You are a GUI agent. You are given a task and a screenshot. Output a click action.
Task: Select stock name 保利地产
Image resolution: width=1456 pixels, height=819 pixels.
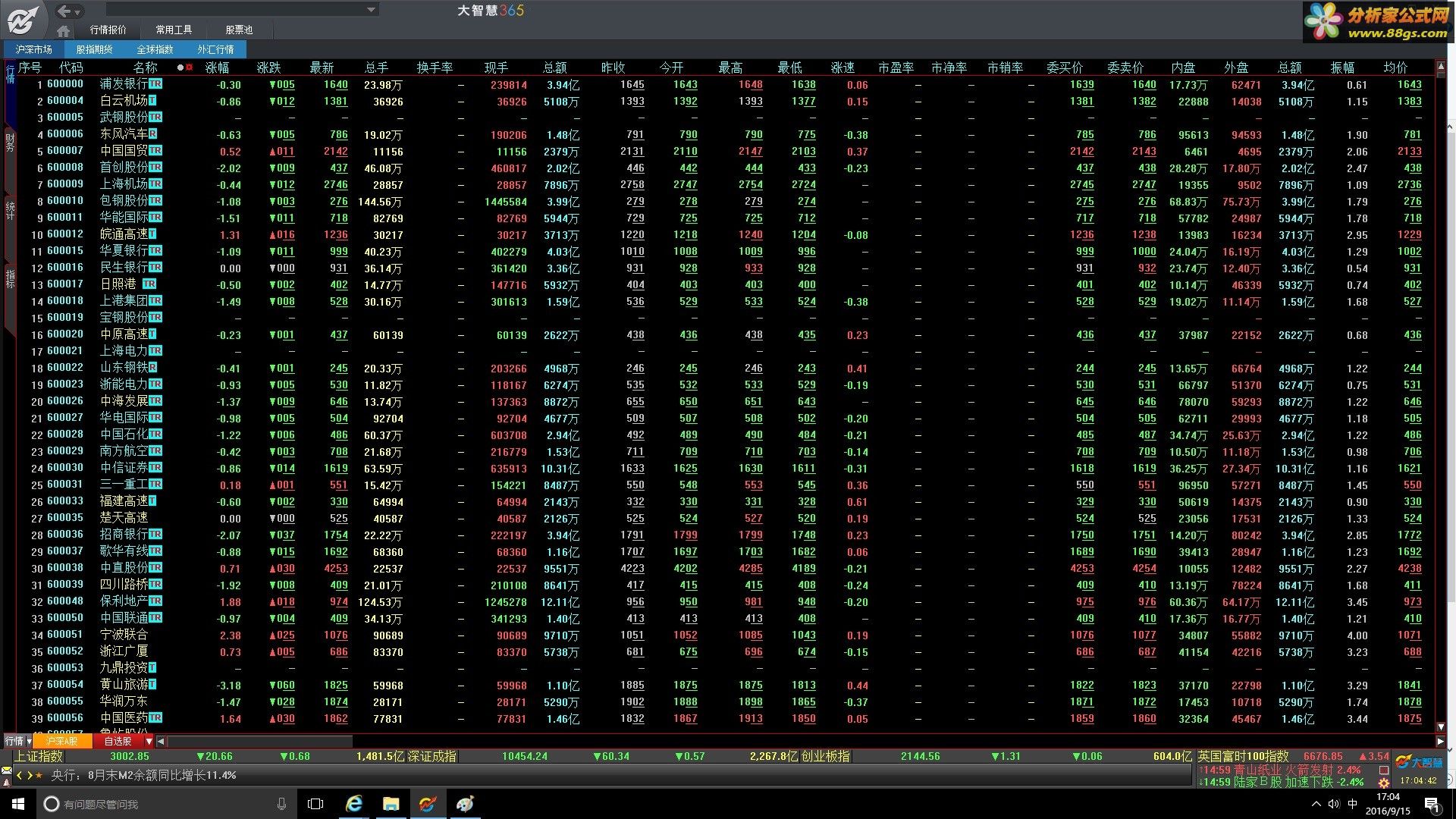124,601
